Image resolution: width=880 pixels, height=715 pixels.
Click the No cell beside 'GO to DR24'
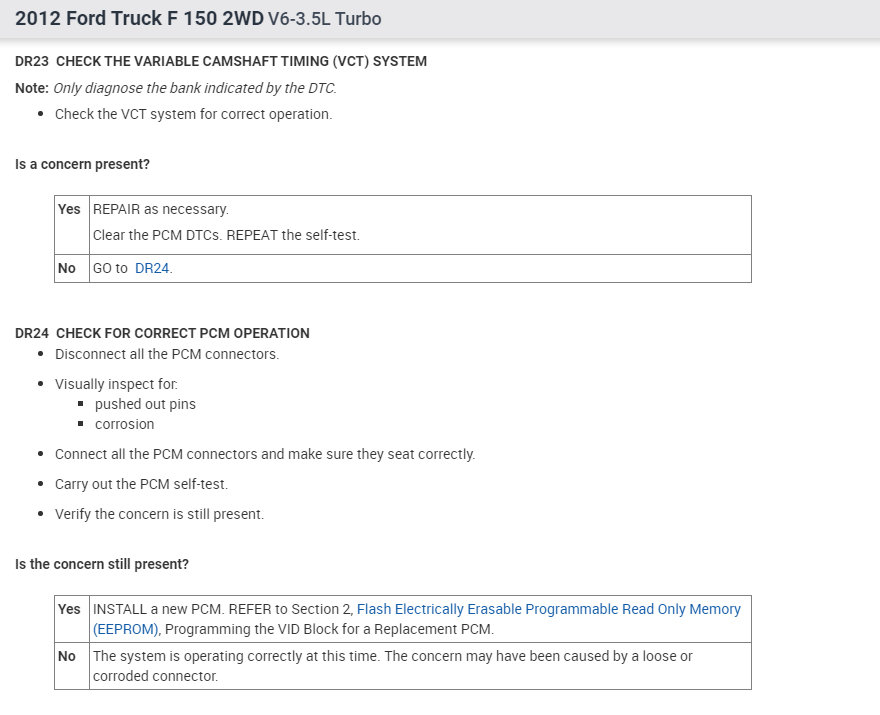pyautogui.click(x=67, y=269)
